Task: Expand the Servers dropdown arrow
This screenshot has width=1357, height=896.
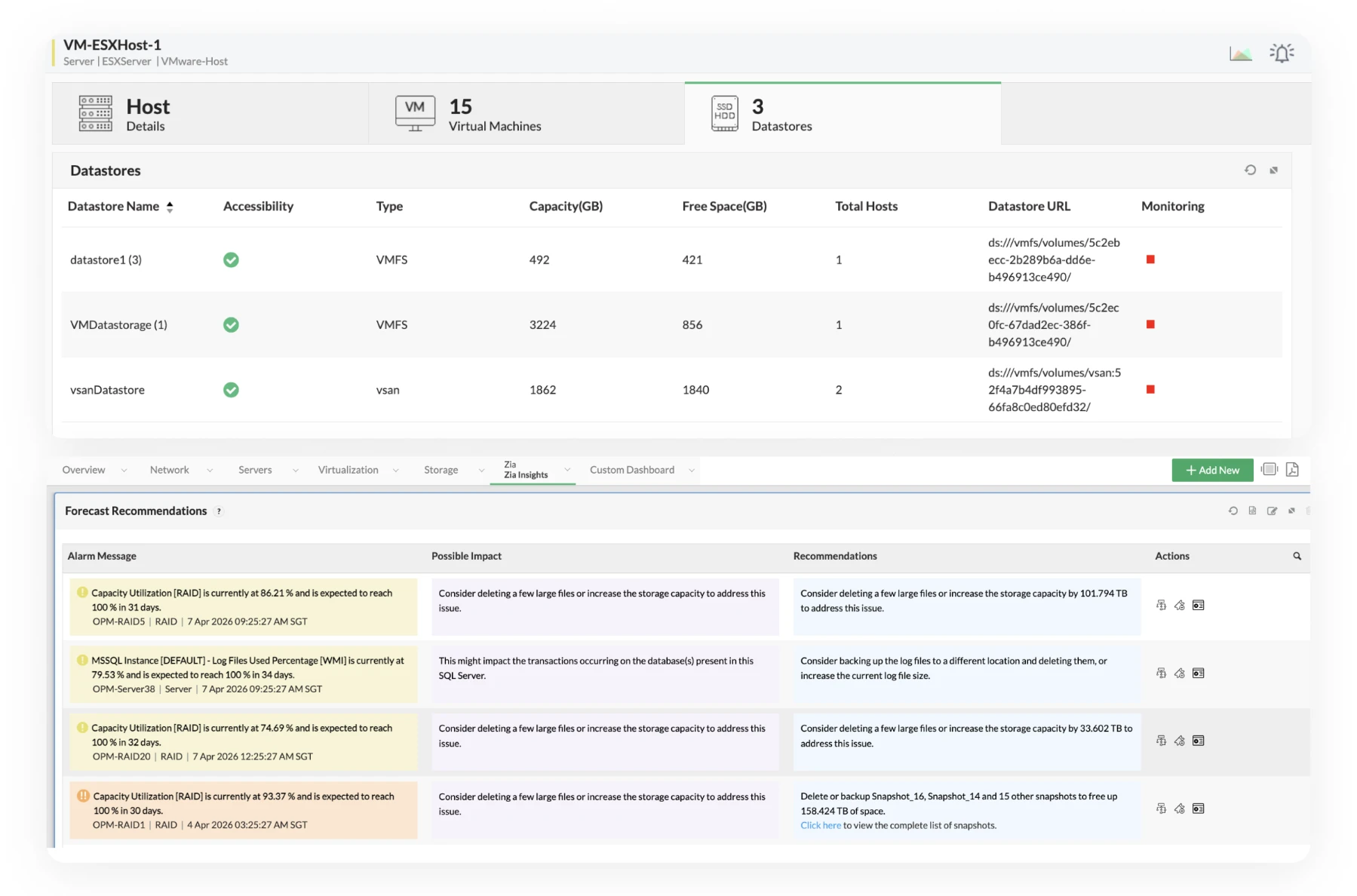Action: [x=295, y=470]
